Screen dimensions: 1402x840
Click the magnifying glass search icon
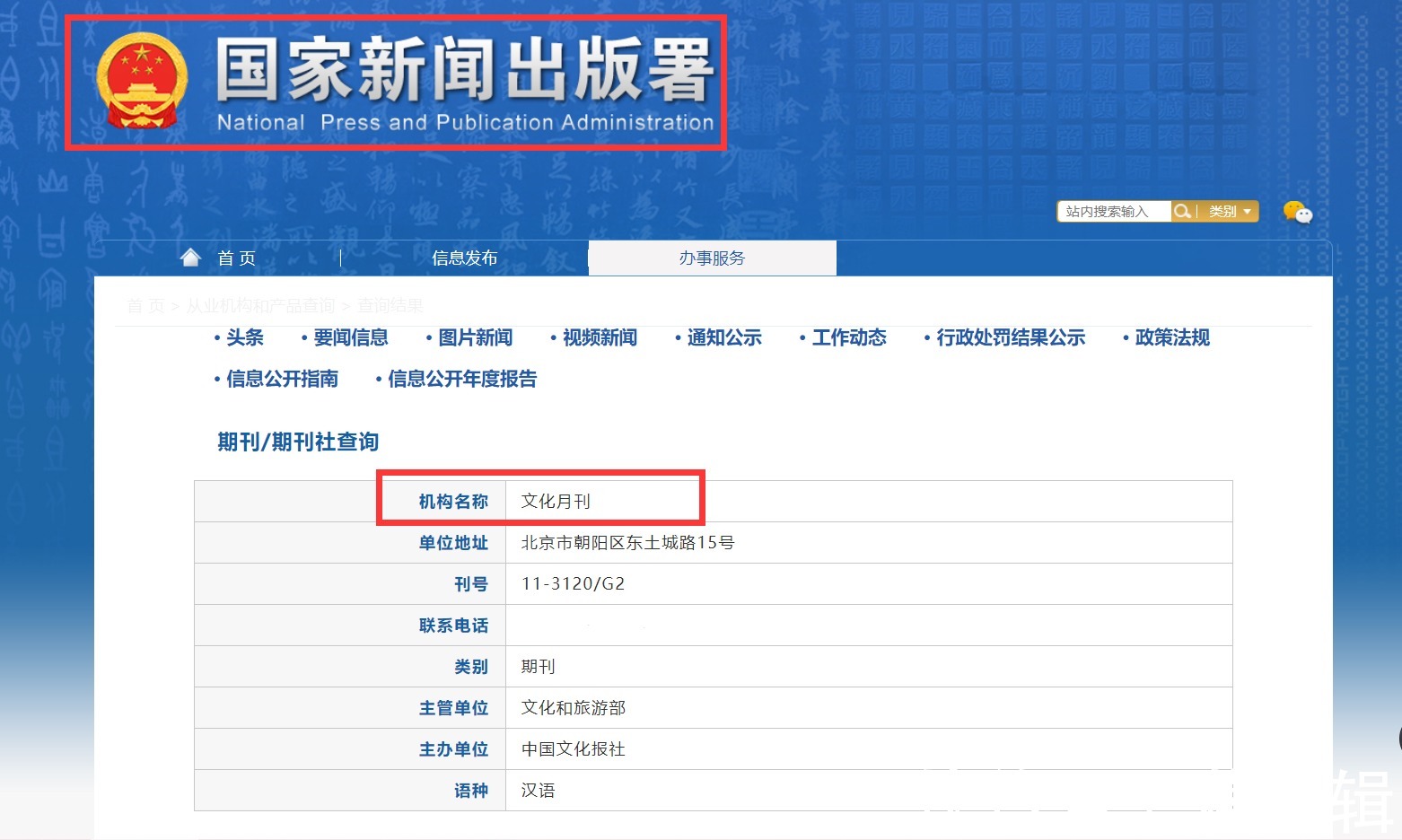pyautogui.click(x=1182, y=212)
